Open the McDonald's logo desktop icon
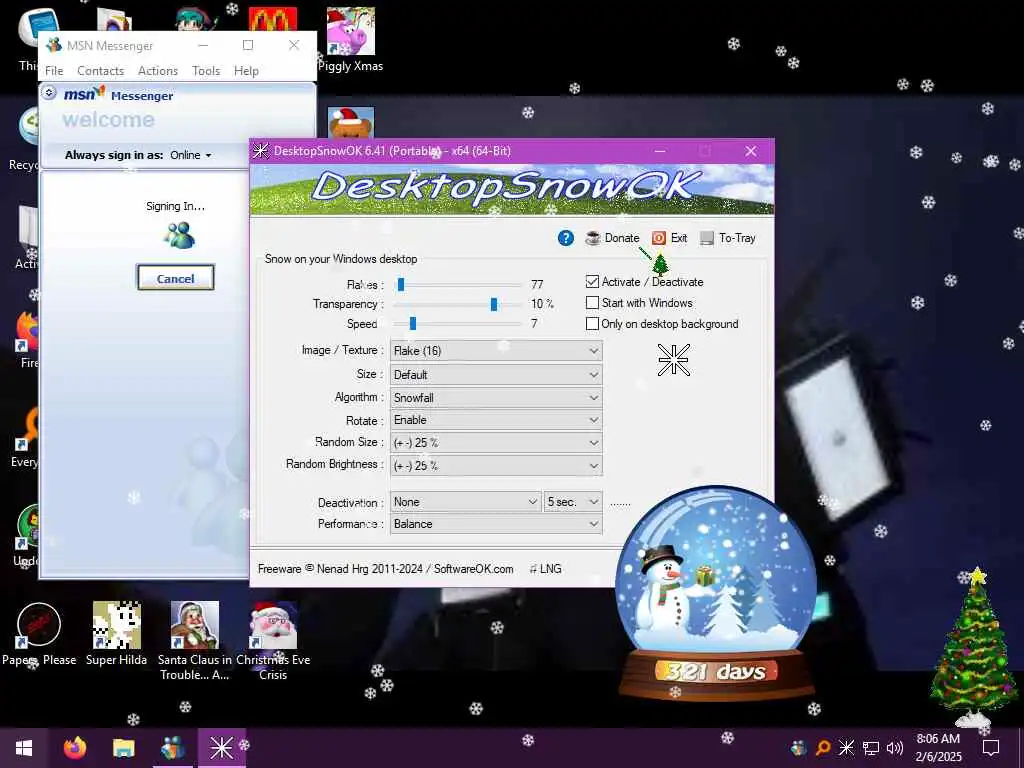The width and height of the screenshot is (1024, 768). pos(273,19)
